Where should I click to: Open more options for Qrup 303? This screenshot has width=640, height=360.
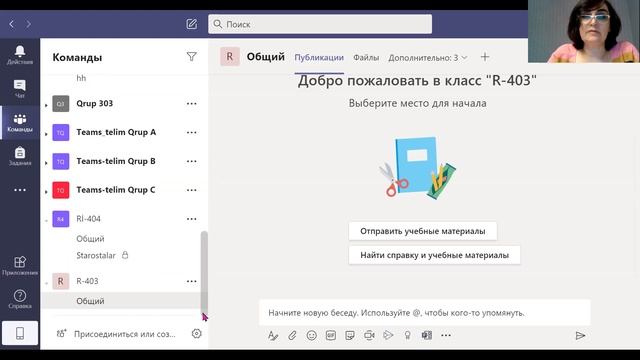(191, 104)
